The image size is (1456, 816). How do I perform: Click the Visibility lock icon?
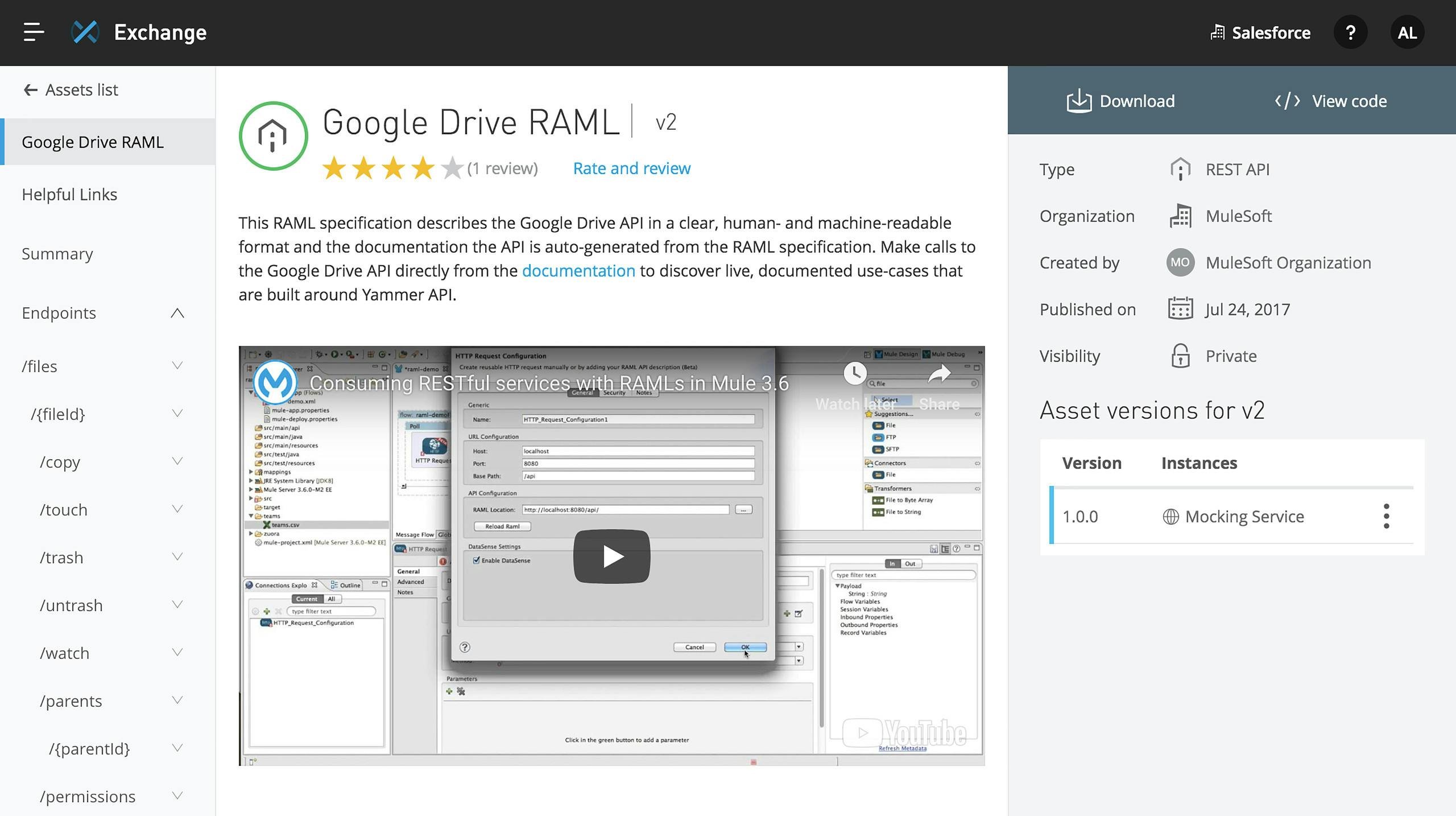[x=1180, y=356]
